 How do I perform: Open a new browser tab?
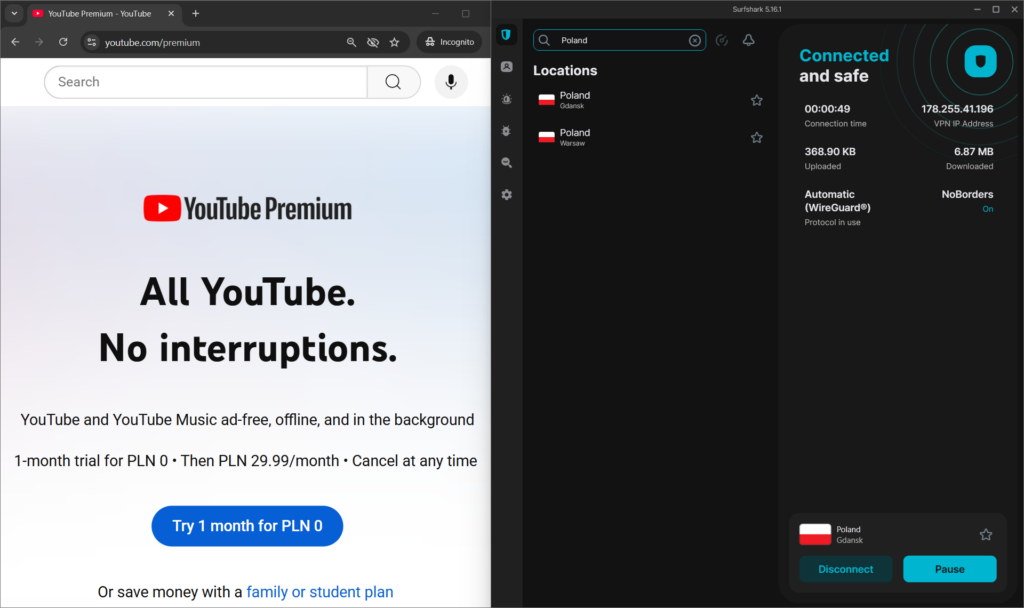(x=195, y=13)
